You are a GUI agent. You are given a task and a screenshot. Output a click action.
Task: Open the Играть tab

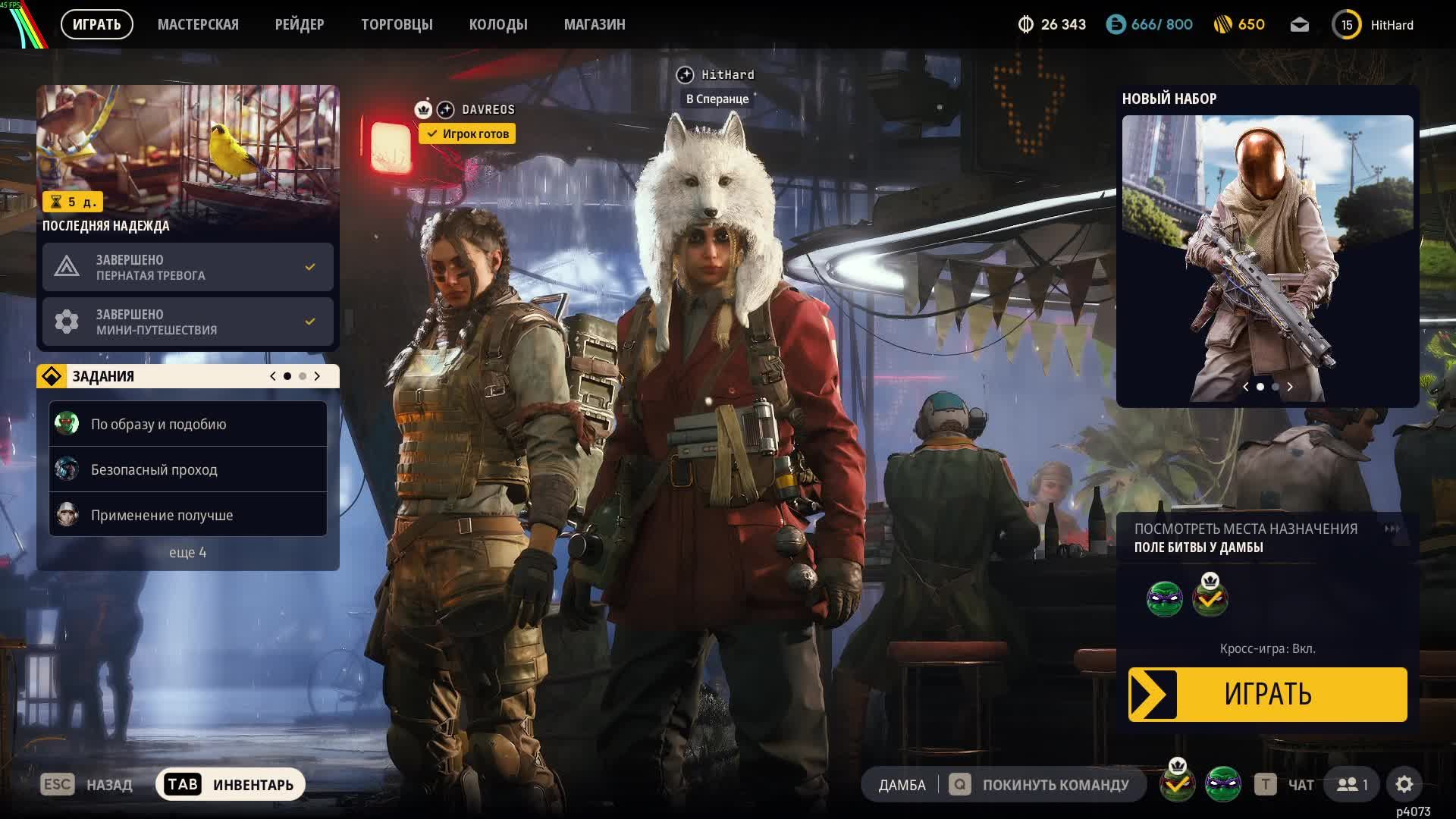pyautogui.click(x=97, y=24)
